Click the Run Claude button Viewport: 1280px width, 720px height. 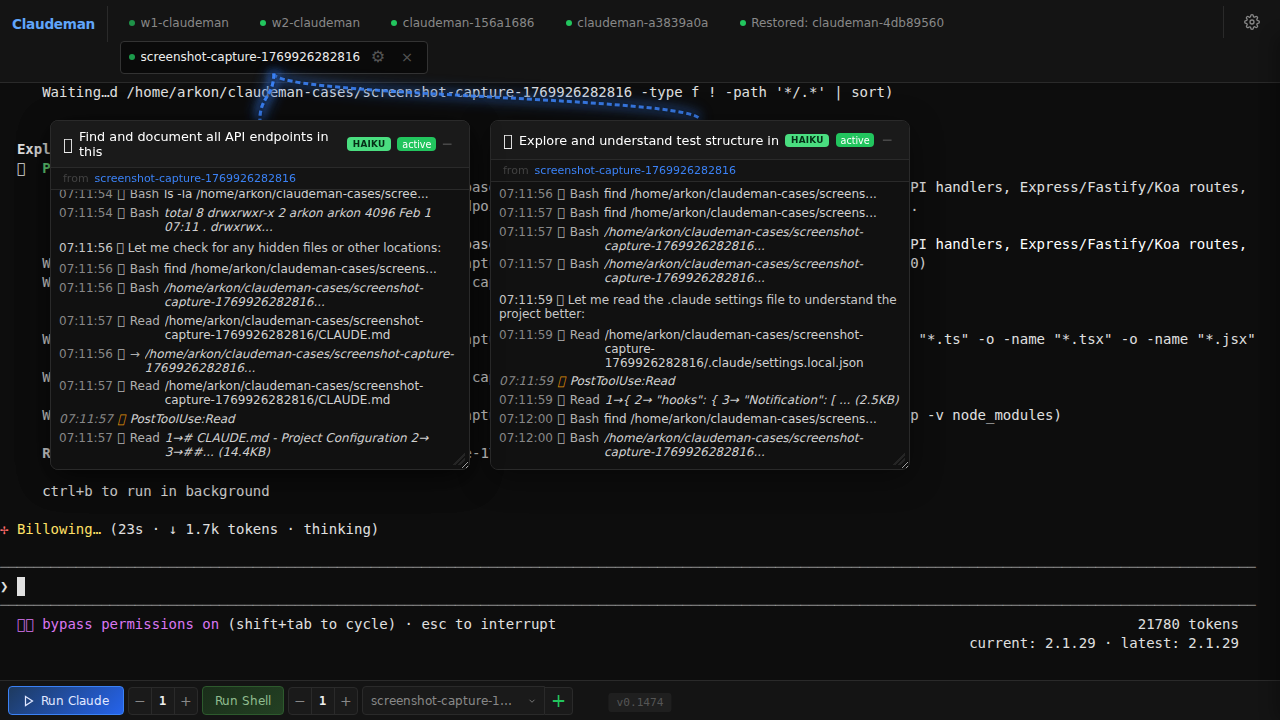coord(66,701)
